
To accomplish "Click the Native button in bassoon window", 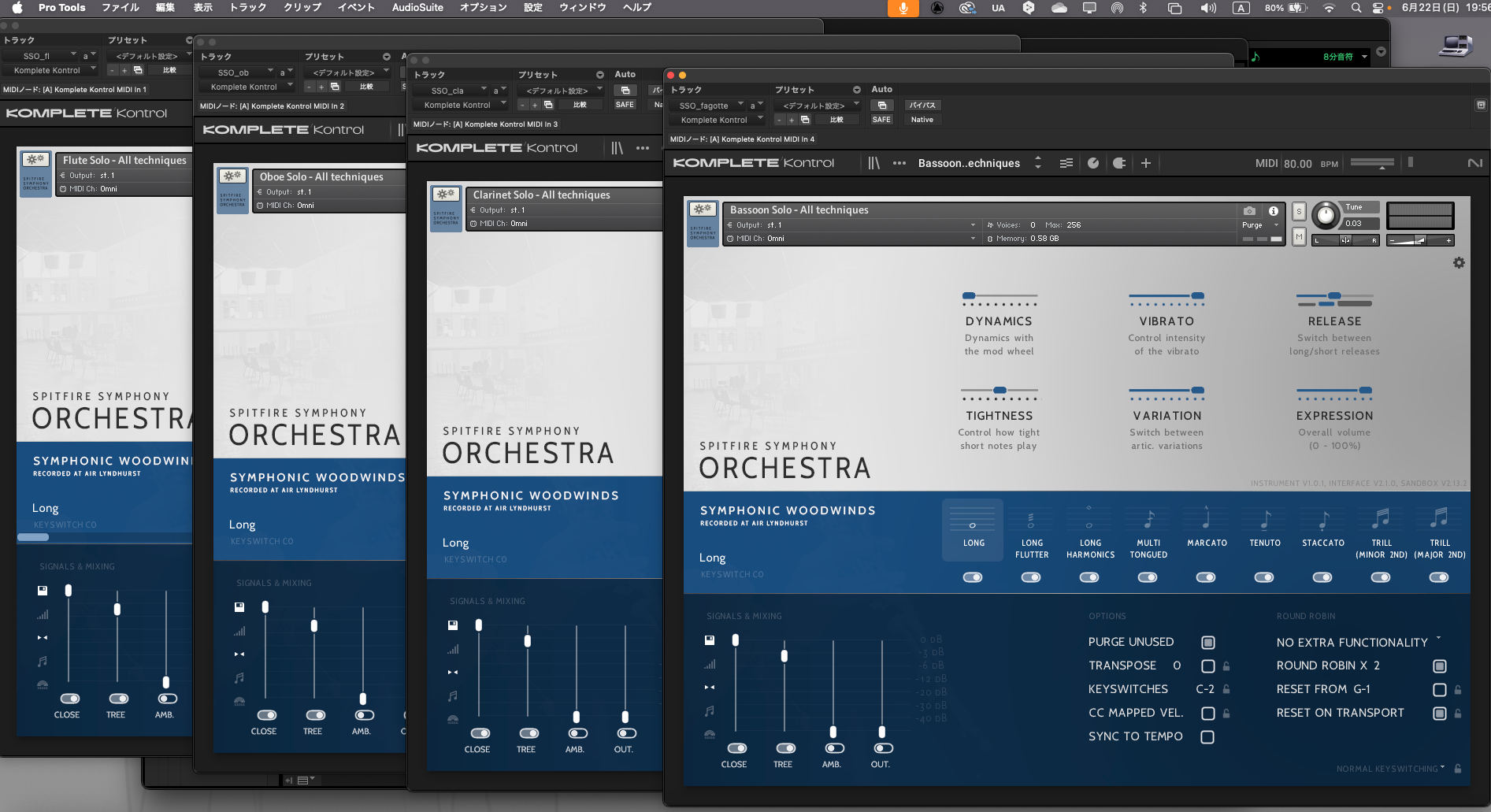I will [x=922, y=120].
